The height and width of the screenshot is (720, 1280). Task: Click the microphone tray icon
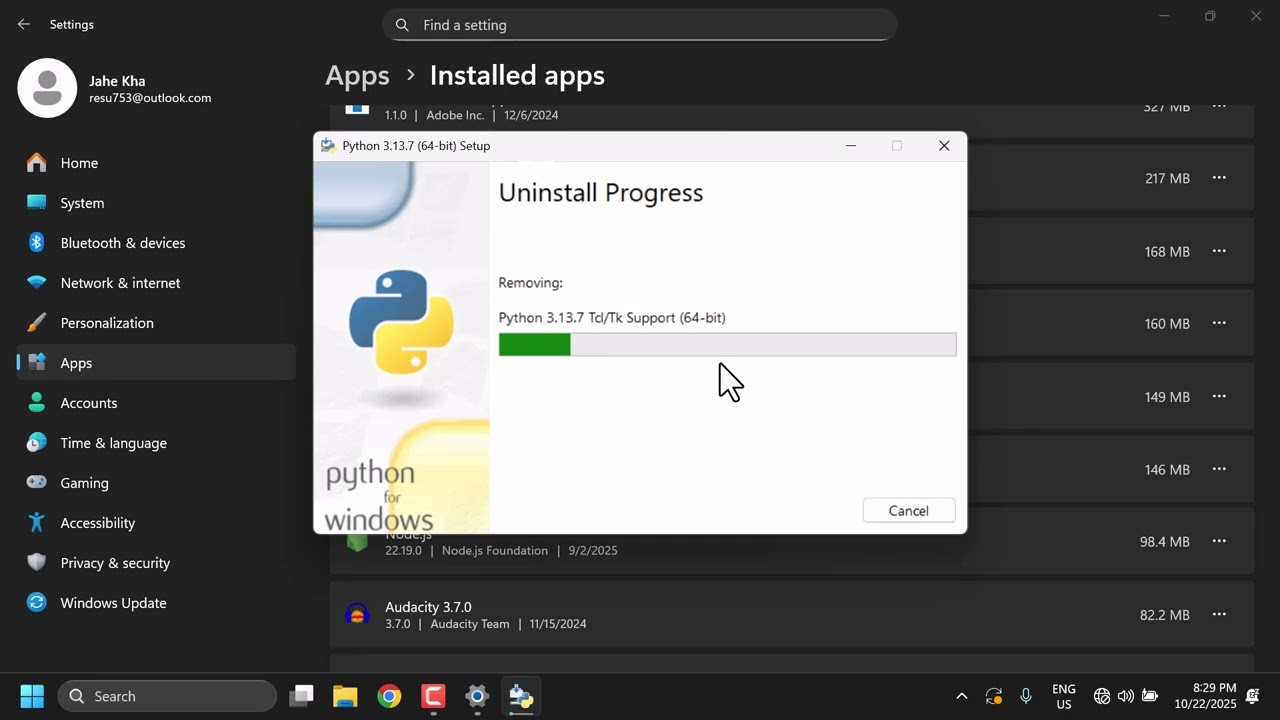pos(1025,696)
